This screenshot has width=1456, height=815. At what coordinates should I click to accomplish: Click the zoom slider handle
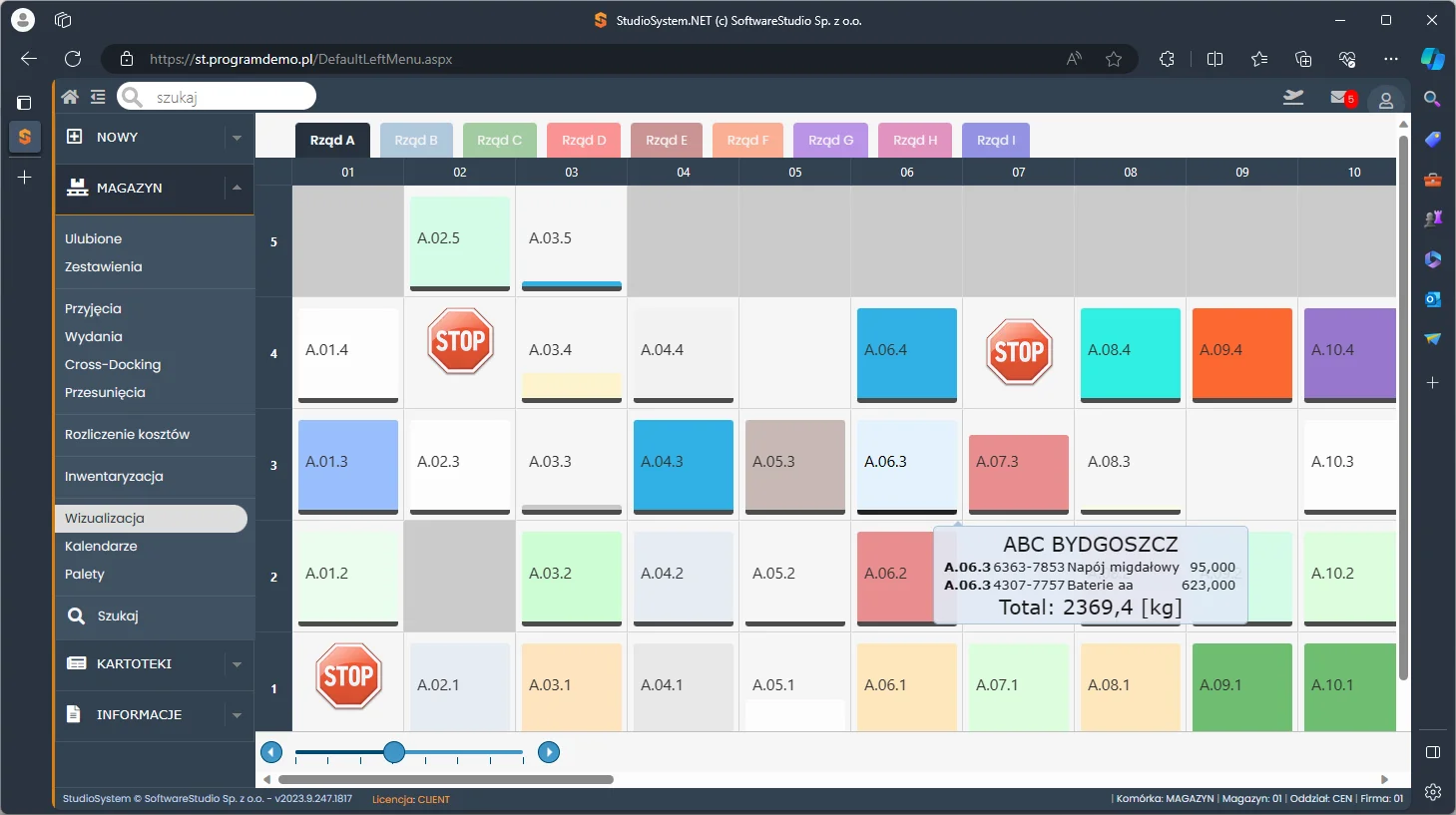pos(394,752)
